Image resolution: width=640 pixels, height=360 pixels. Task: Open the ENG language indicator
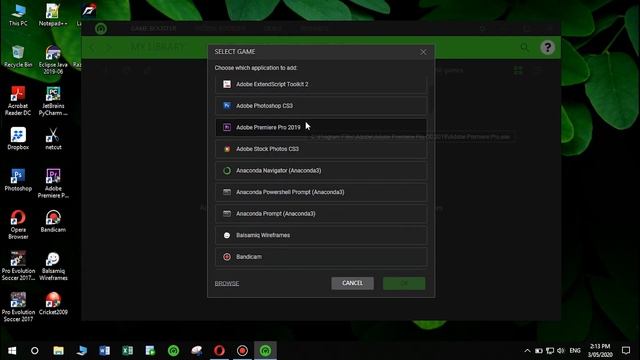point(575,351)
